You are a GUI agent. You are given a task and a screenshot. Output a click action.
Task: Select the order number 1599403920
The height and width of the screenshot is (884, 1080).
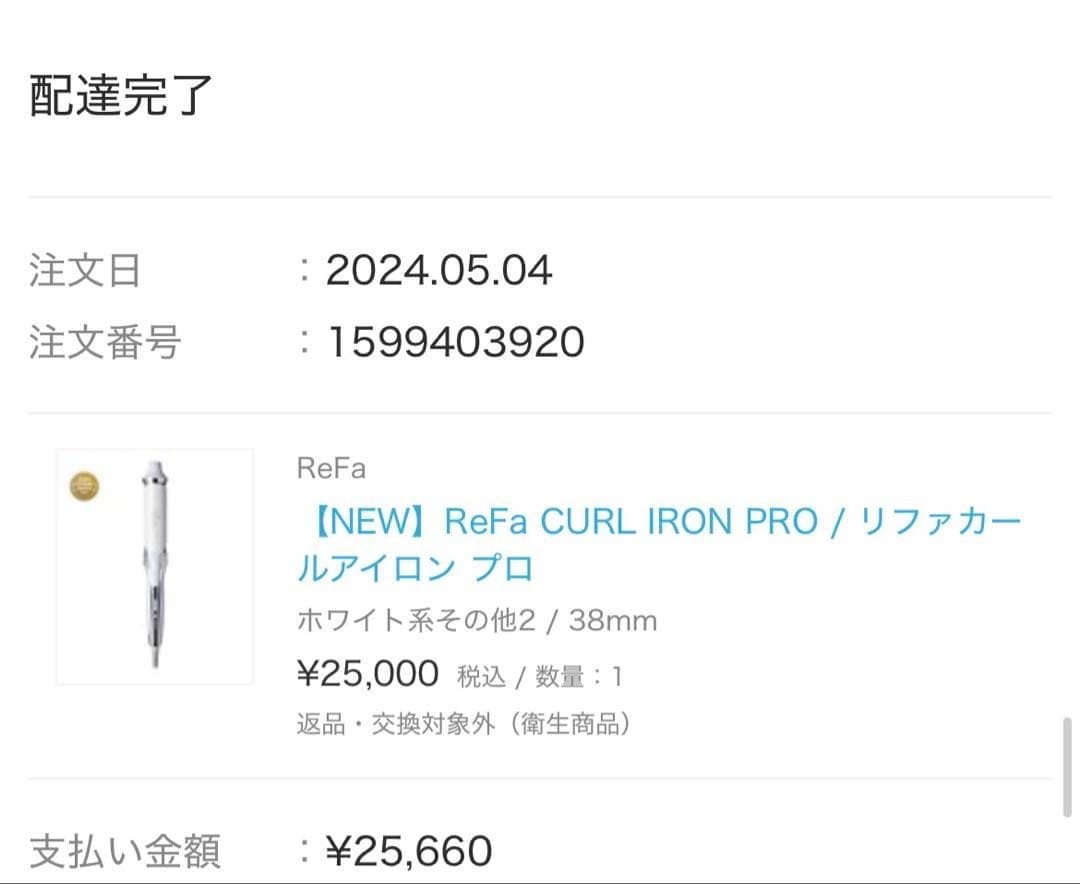pos(455,343)
